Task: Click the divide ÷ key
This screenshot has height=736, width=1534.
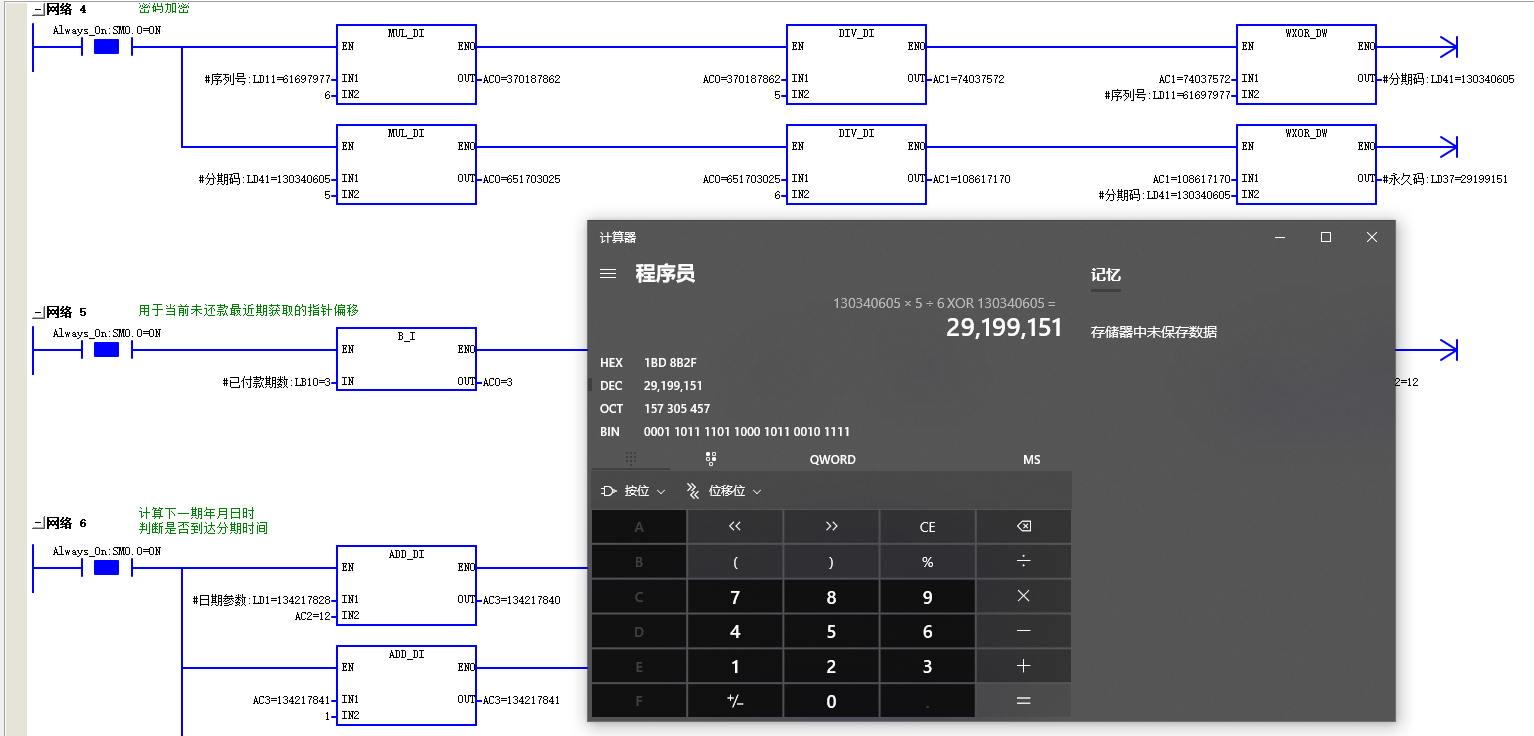Action: pyautogui.click(x=1023, y=562)
